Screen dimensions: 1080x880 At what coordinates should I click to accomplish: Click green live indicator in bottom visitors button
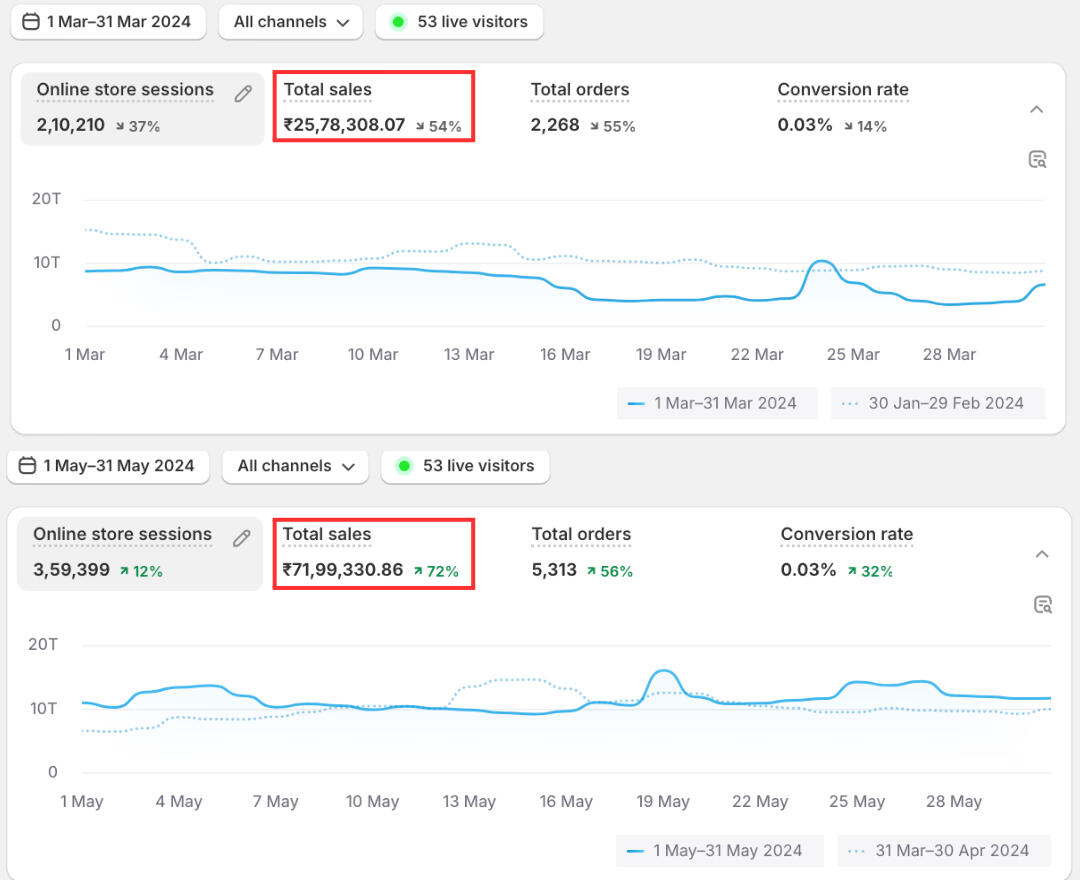(x=404, y=466)
